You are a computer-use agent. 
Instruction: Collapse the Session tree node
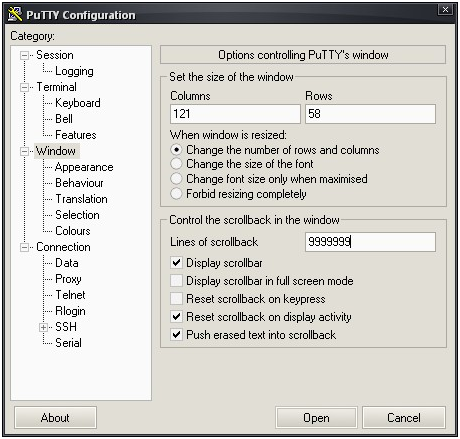(x=24, y=55)
